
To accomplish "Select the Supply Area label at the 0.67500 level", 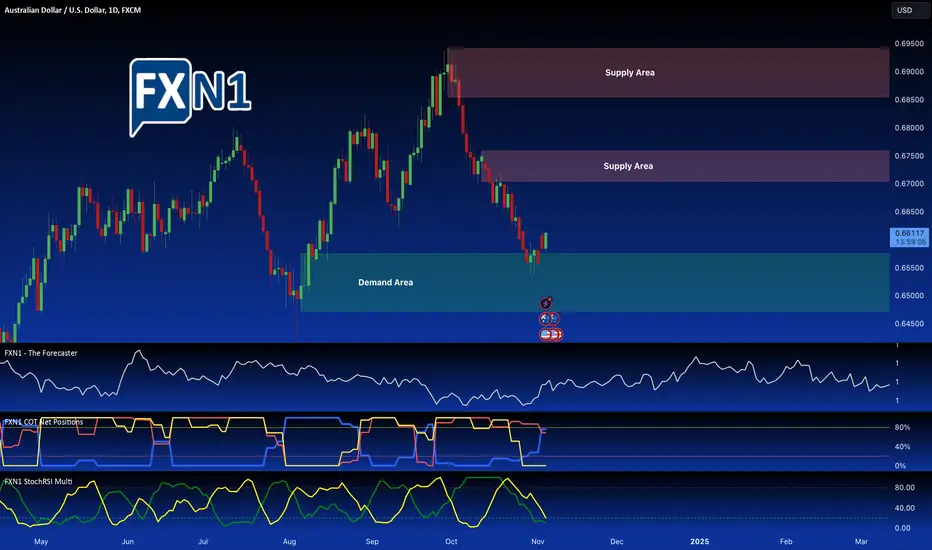I will click(x=628, y=166).
